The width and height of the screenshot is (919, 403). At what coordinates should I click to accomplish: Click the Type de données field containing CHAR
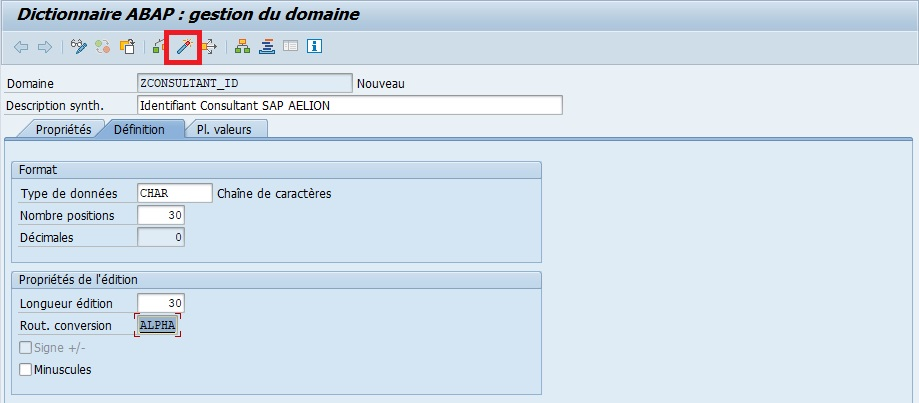point(174,193)
